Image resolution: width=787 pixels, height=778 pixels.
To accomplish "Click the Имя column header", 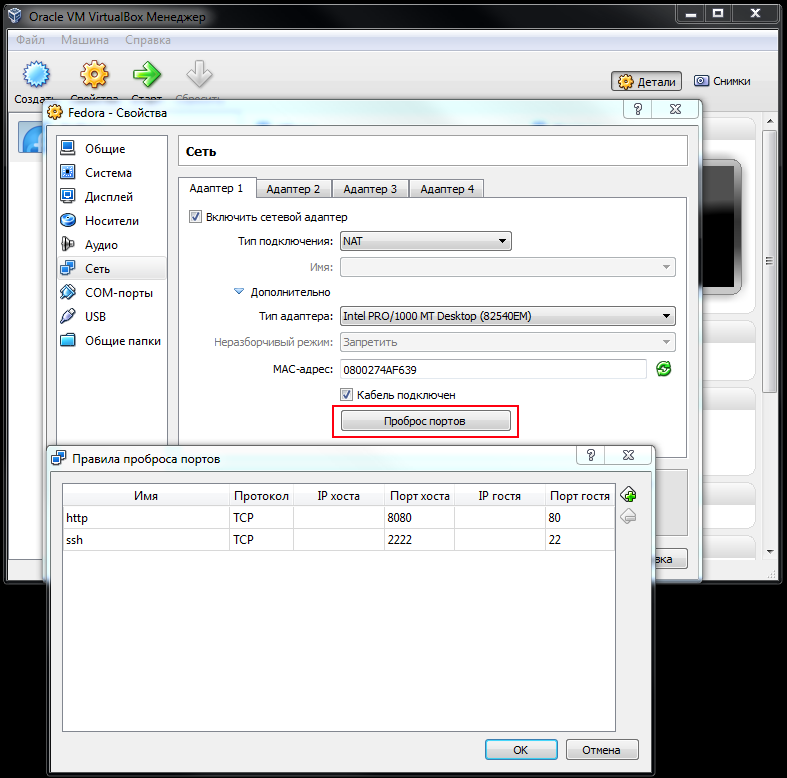I will (x=146, y=496).
